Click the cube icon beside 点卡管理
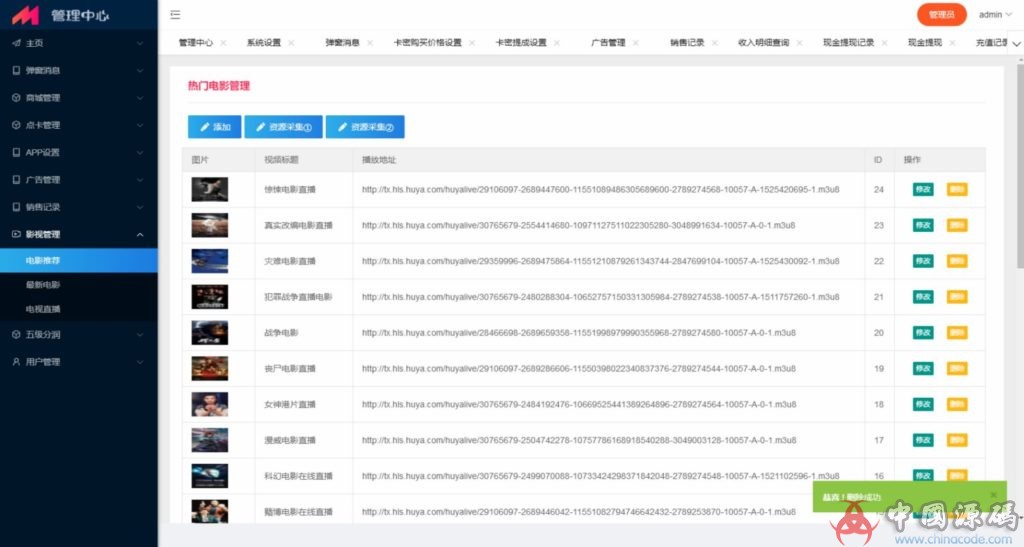 coord(16,125)
